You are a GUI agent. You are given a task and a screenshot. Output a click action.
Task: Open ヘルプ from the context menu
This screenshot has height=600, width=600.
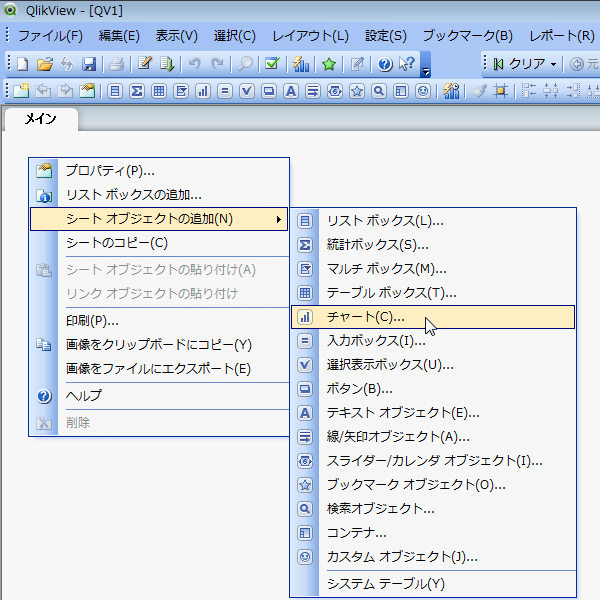(x=159, y=396)
